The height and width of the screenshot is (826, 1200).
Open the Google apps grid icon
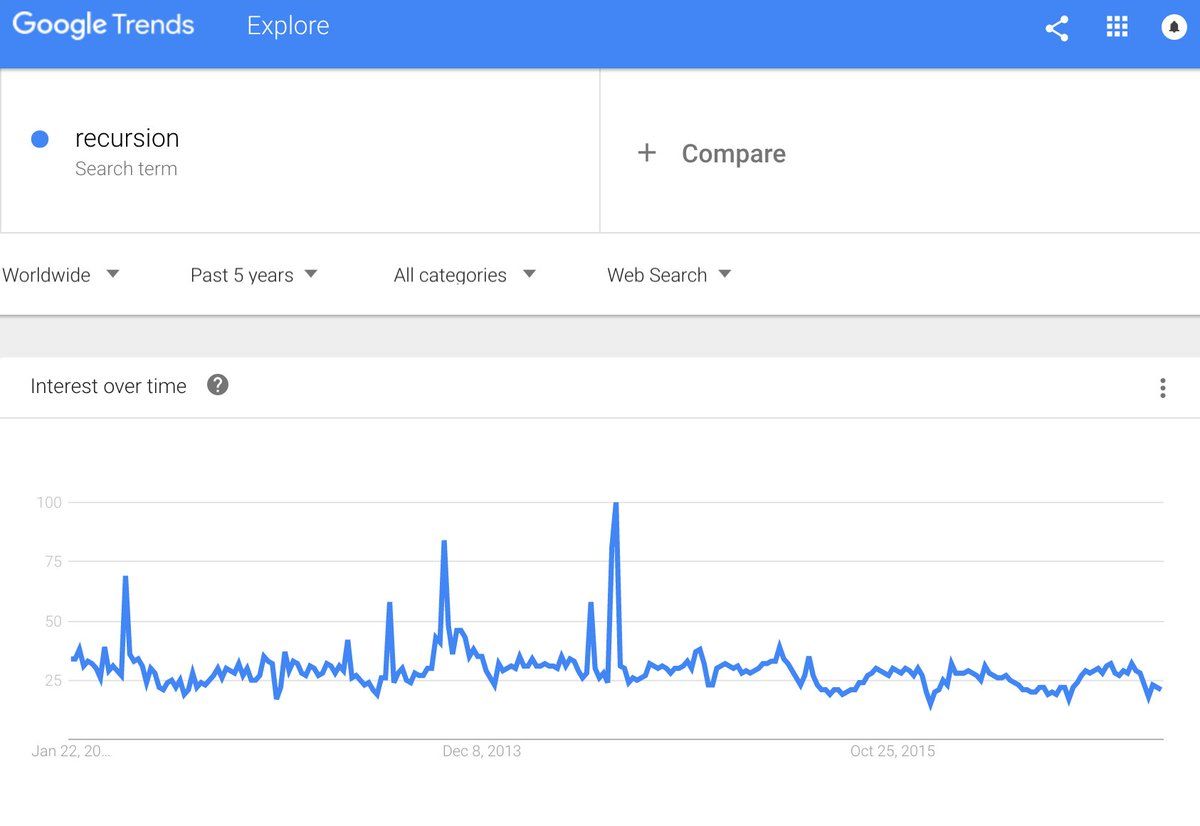tap(1117, 27)
